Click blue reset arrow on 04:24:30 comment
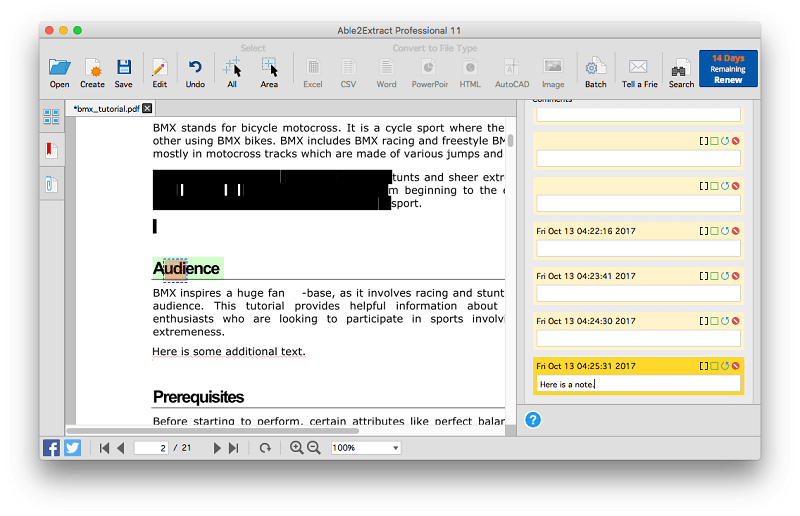This screenshot has height=516, width=800. [725, 321]
